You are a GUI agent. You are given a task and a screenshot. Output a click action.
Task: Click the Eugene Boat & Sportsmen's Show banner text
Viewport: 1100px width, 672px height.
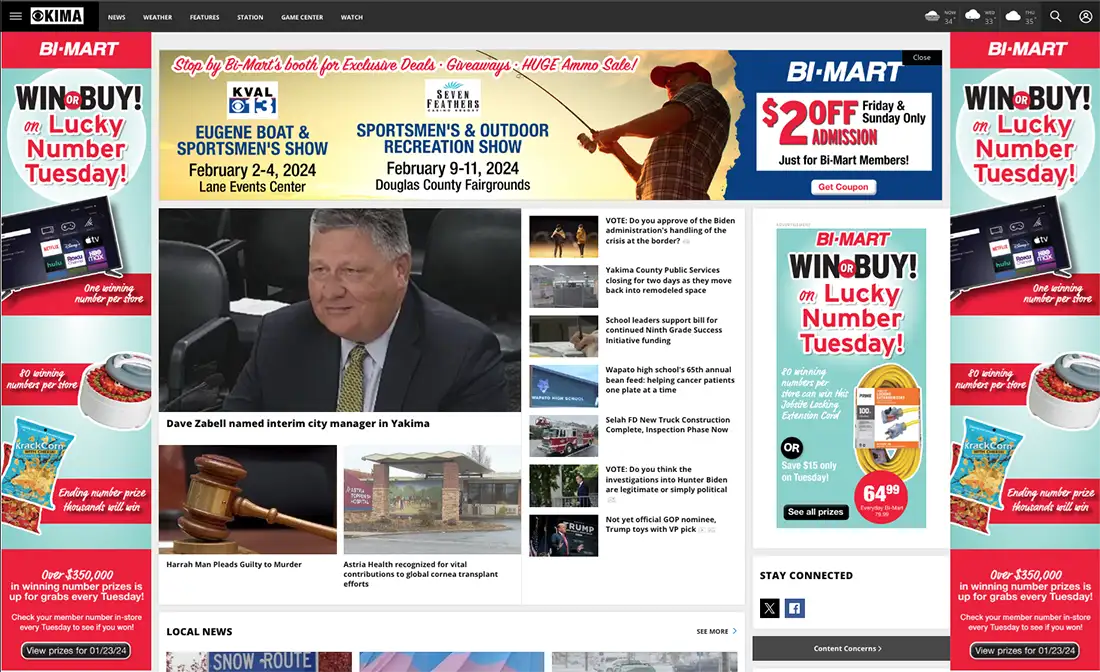[252, 140]
